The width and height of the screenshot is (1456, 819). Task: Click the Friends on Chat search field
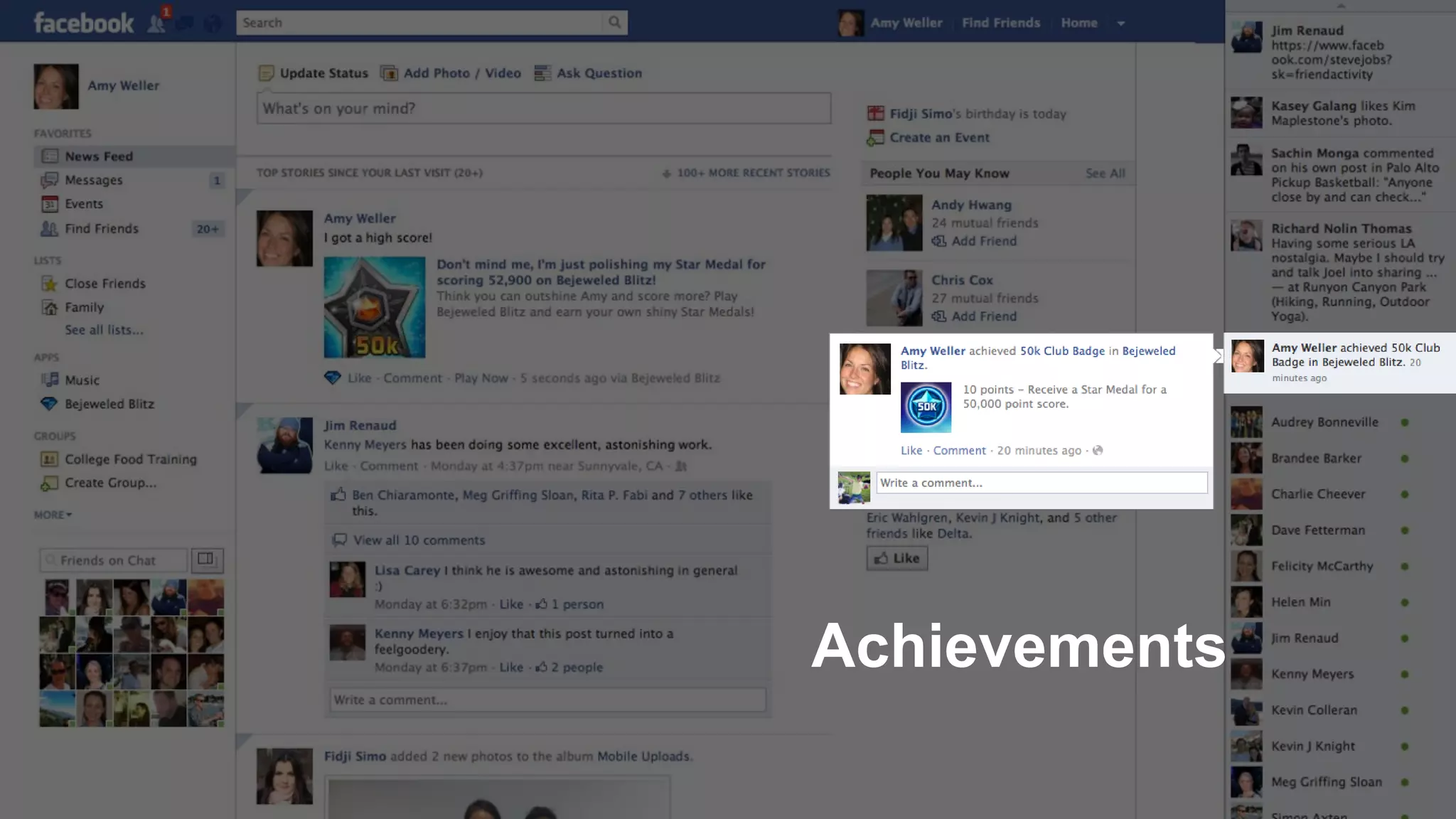point(114,560)
